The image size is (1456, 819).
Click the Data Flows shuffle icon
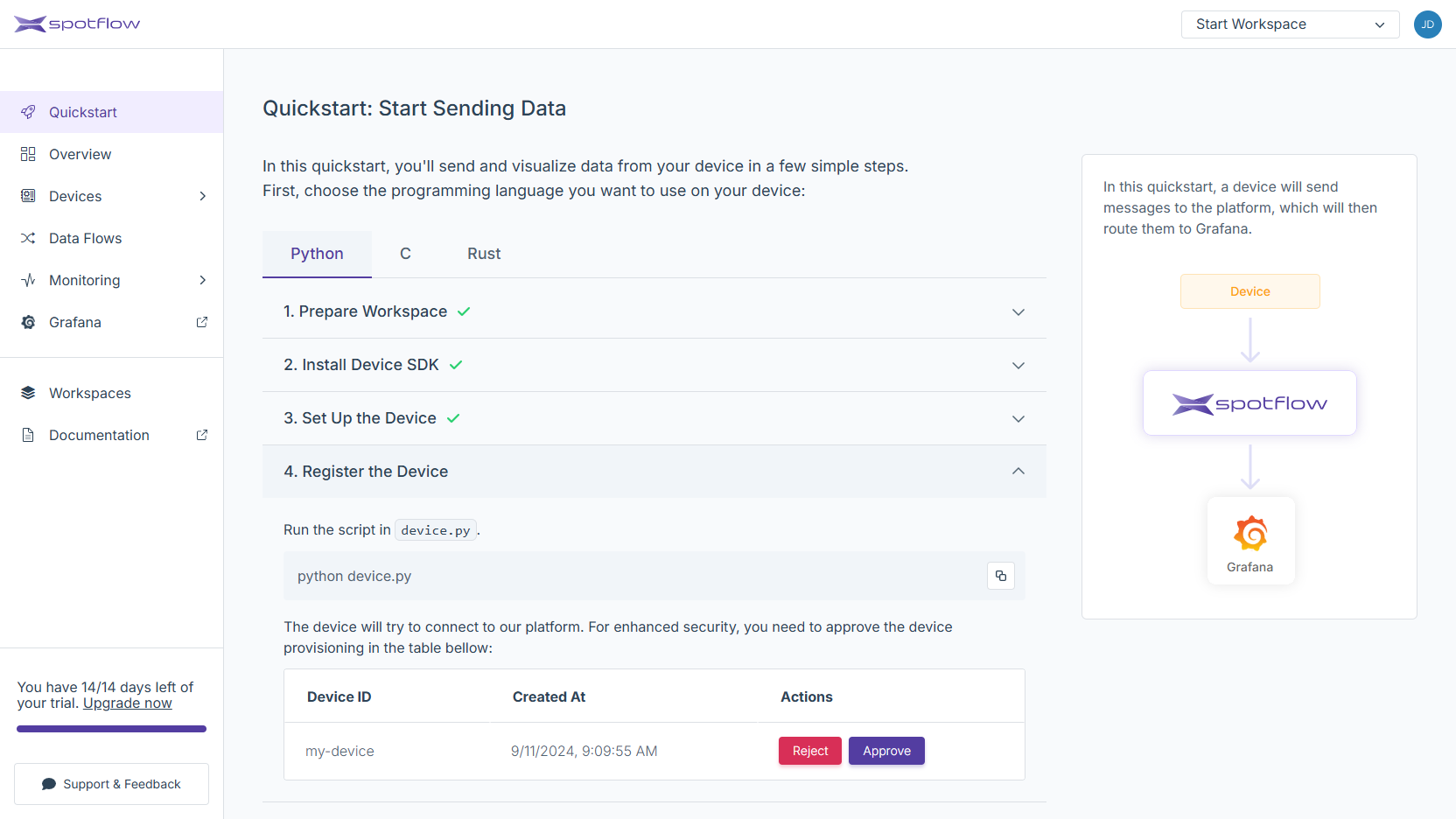28,238
